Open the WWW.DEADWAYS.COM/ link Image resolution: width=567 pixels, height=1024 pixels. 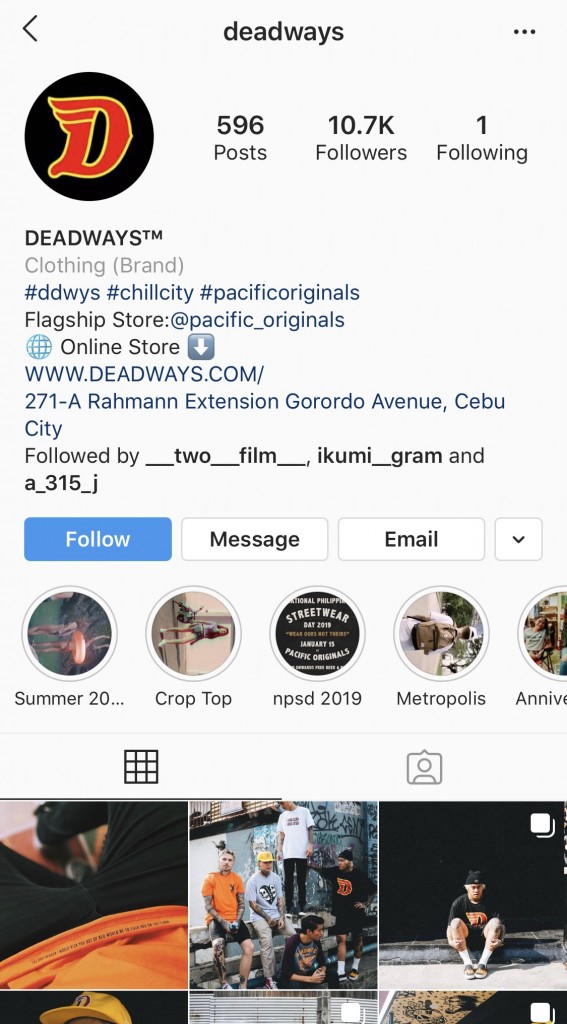pos(144,374)
